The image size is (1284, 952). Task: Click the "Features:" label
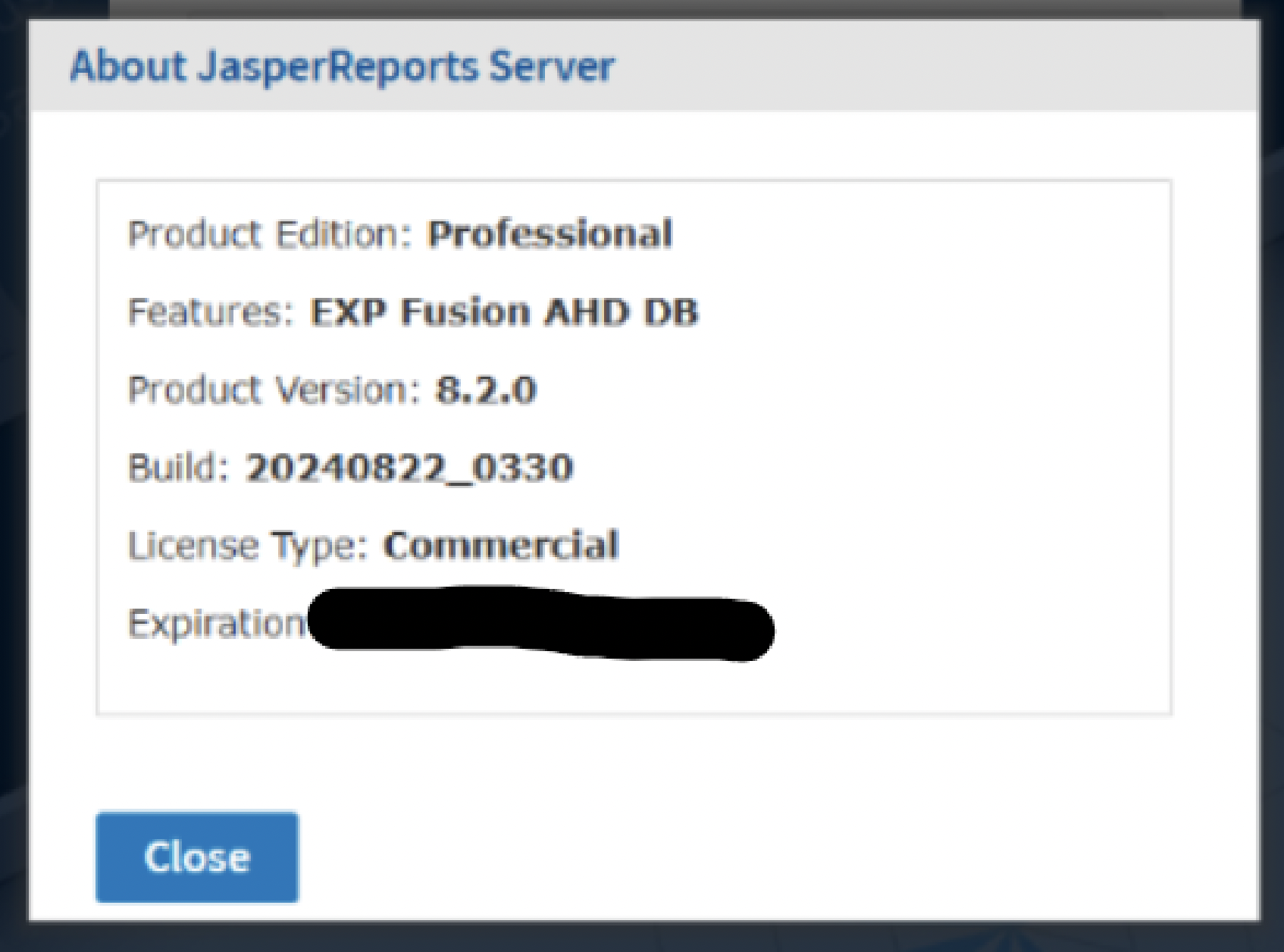pyautogui.click(x=211, y=312)
